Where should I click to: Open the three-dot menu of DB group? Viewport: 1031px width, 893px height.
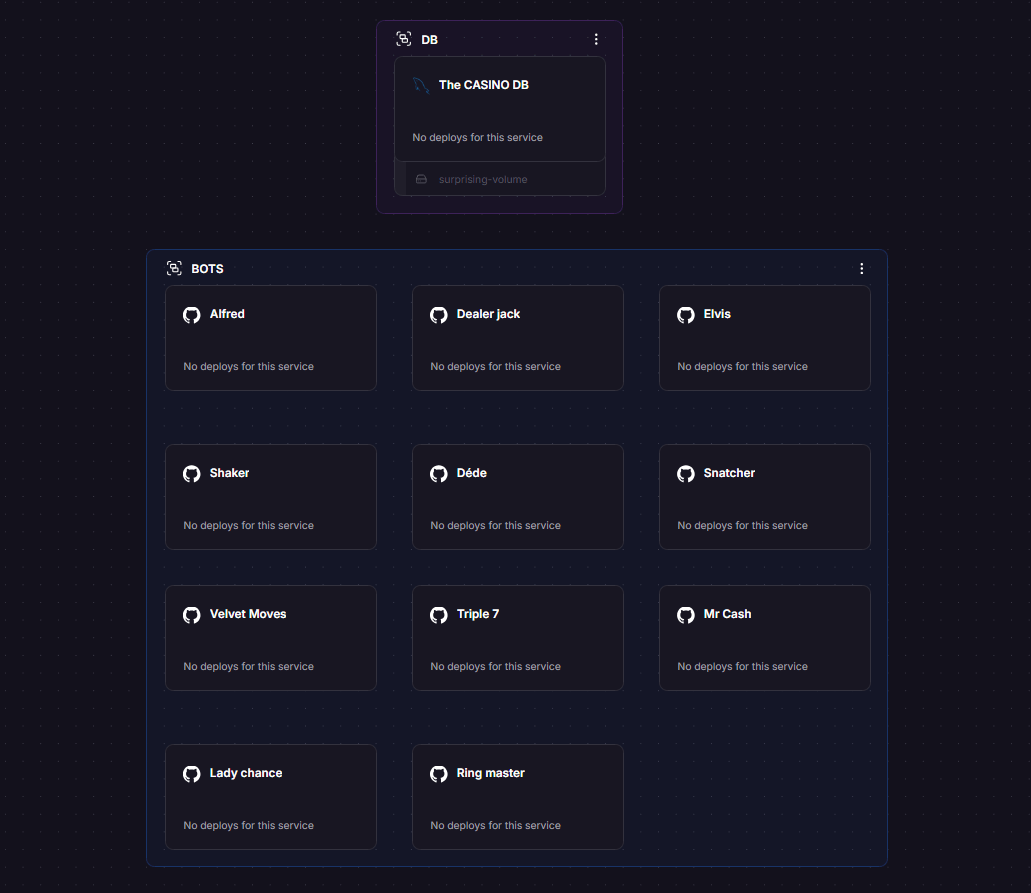click(x=596, y=40)
